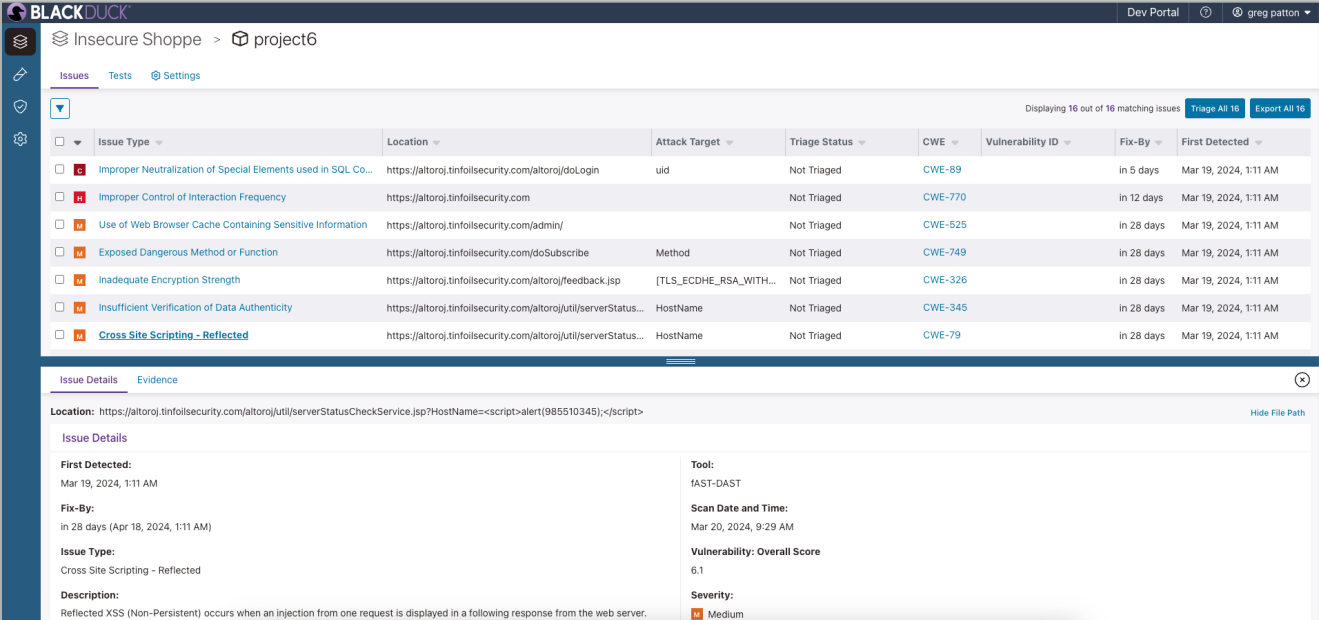The width and height of the screenshot is (1319, 620).
Task: Open the greg patton user dropdown
Action: tap(1270, 12)
